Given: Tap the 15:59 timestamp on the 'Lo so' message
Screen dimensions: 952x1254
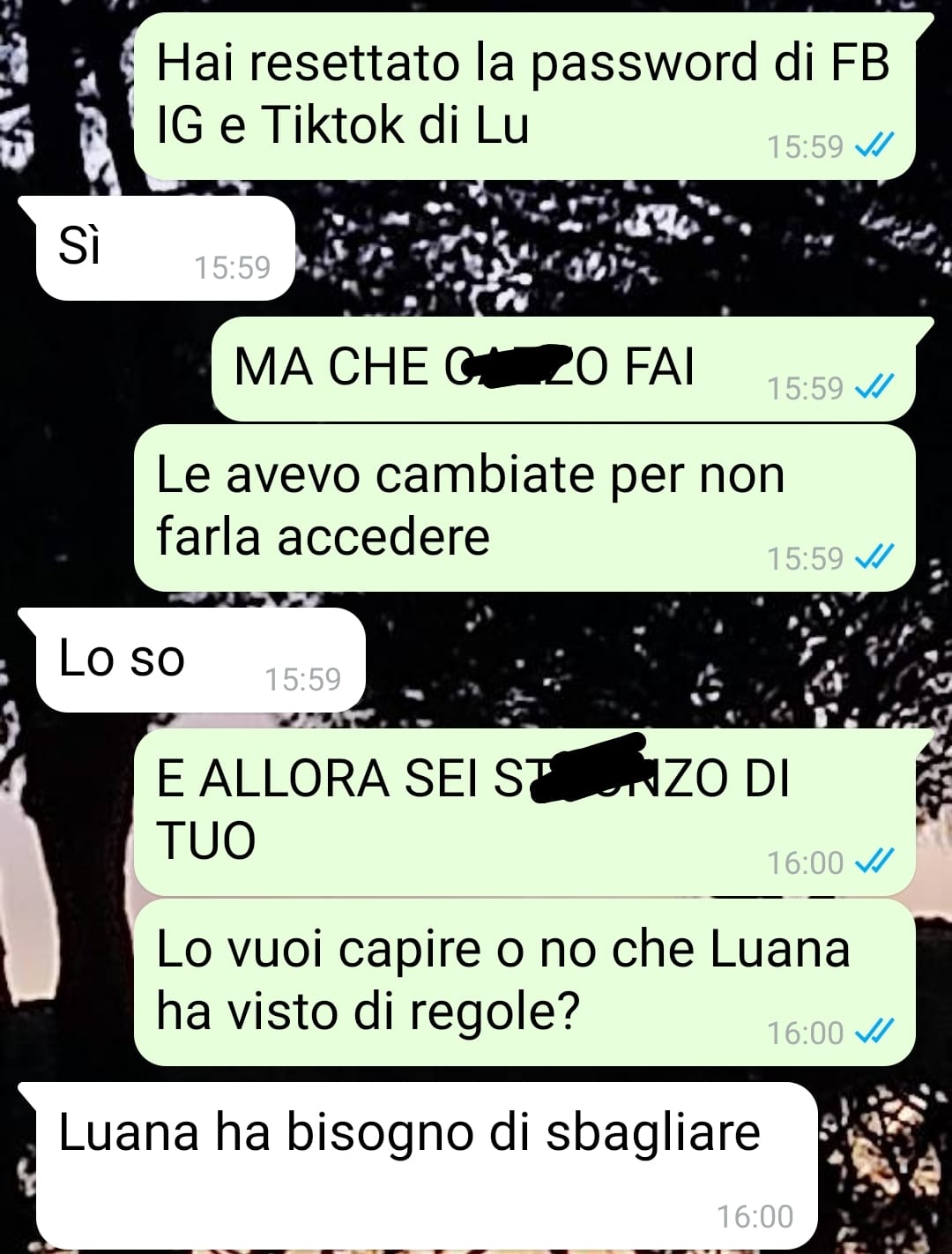Looking at the screenshot, I should click(303, 679).
